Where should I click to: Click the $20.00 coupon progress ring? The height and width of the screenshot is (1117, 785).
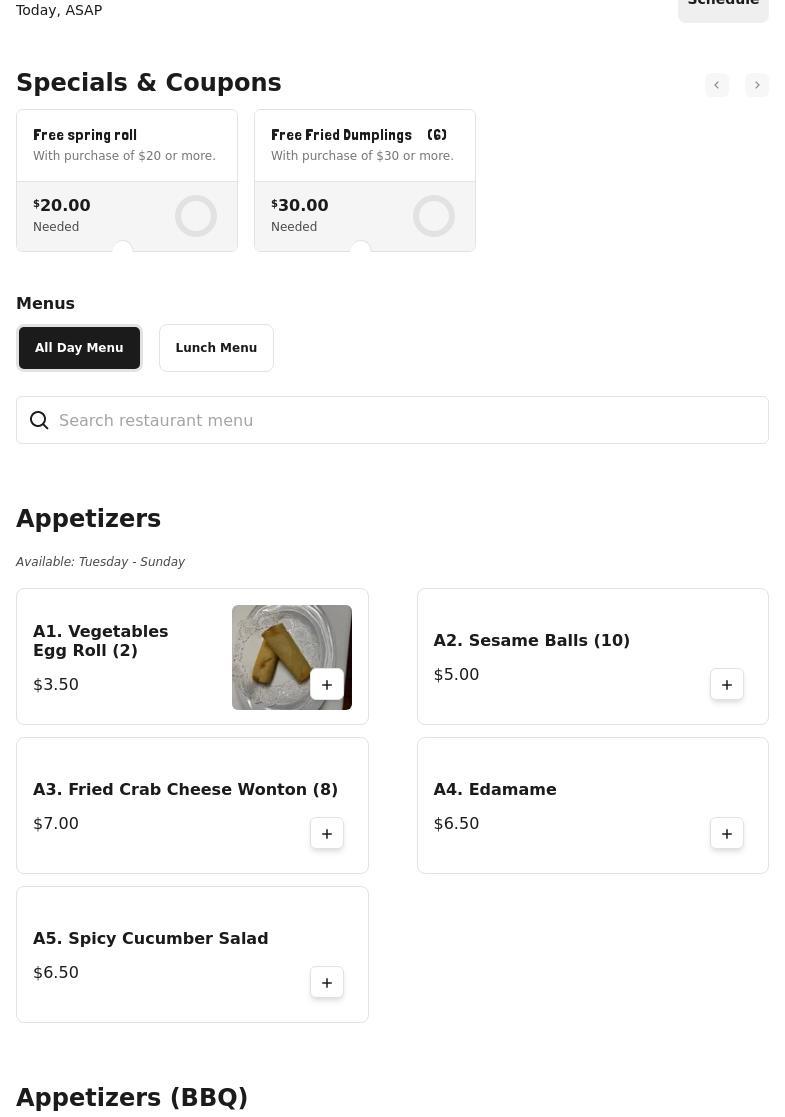click(196, 216)
